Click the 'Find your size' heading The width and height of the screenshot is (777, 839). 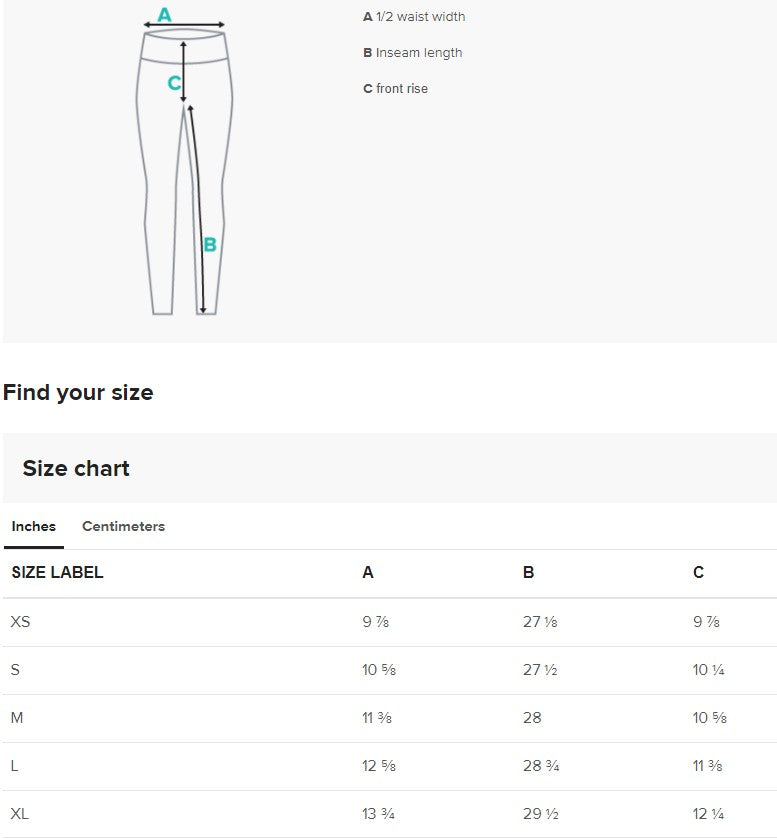[x=78, y=392]
